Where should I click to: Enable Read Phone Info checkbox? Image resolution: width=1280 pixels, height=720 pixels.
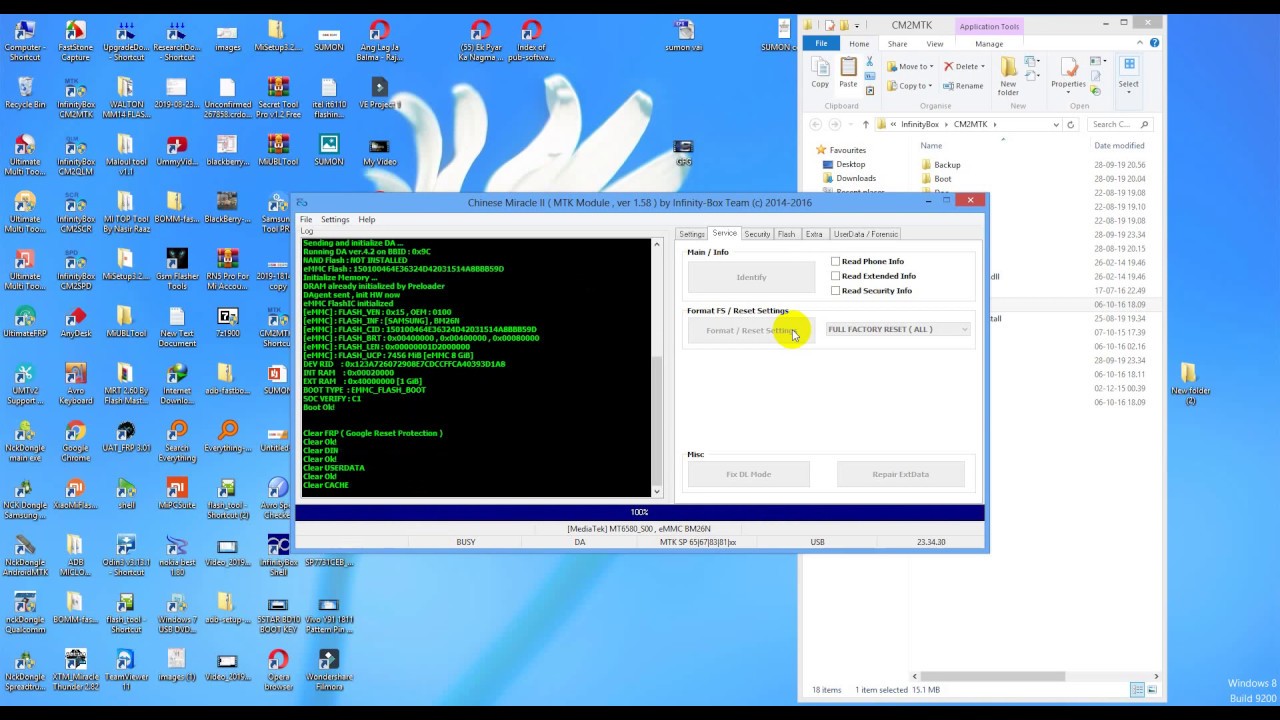835,262
